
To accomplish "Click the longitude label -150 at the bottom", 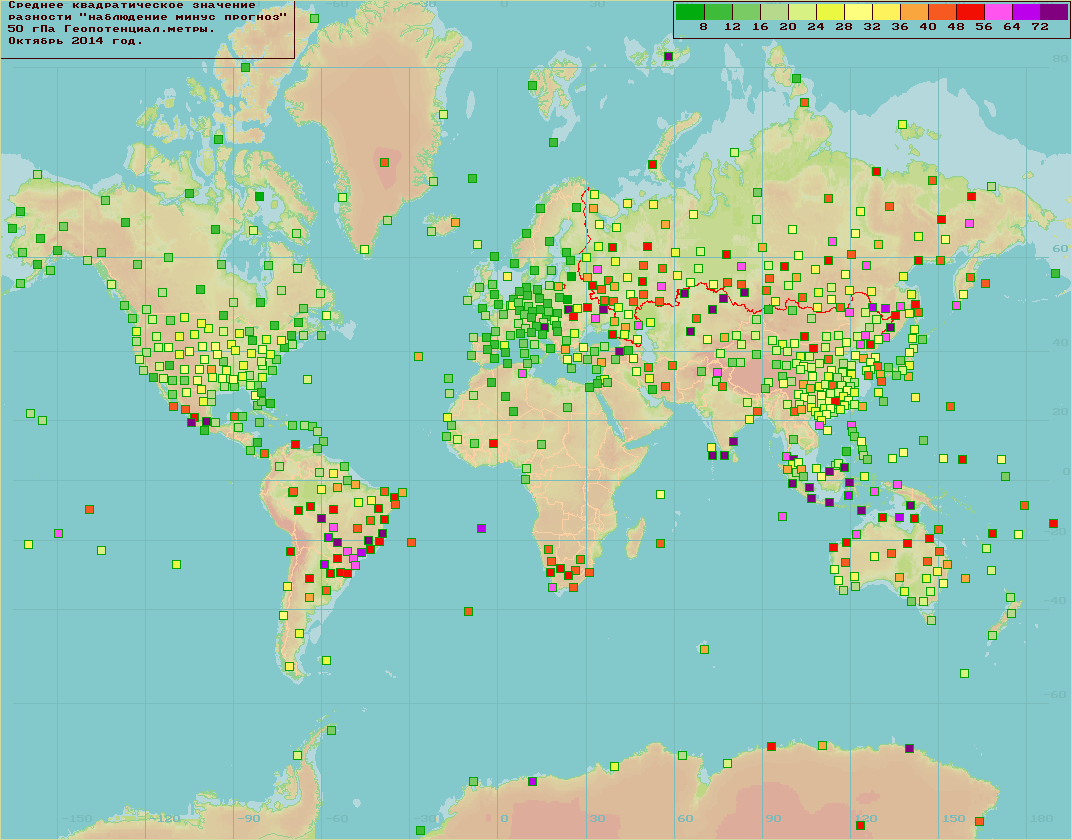I will 77,819.
